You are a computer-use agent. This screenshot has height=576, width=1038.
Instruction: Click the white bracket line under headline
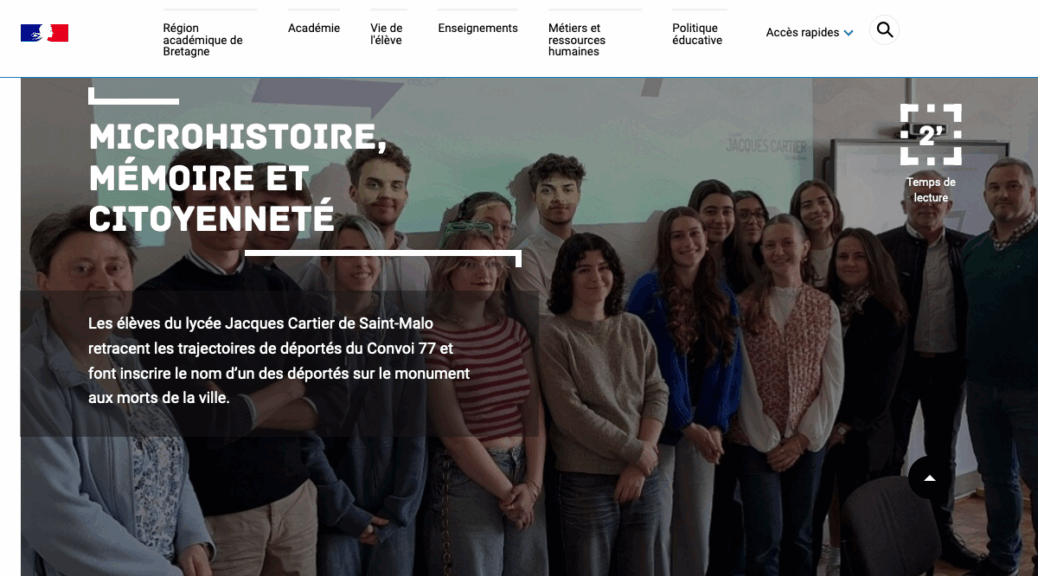click(x=383, y=258)
